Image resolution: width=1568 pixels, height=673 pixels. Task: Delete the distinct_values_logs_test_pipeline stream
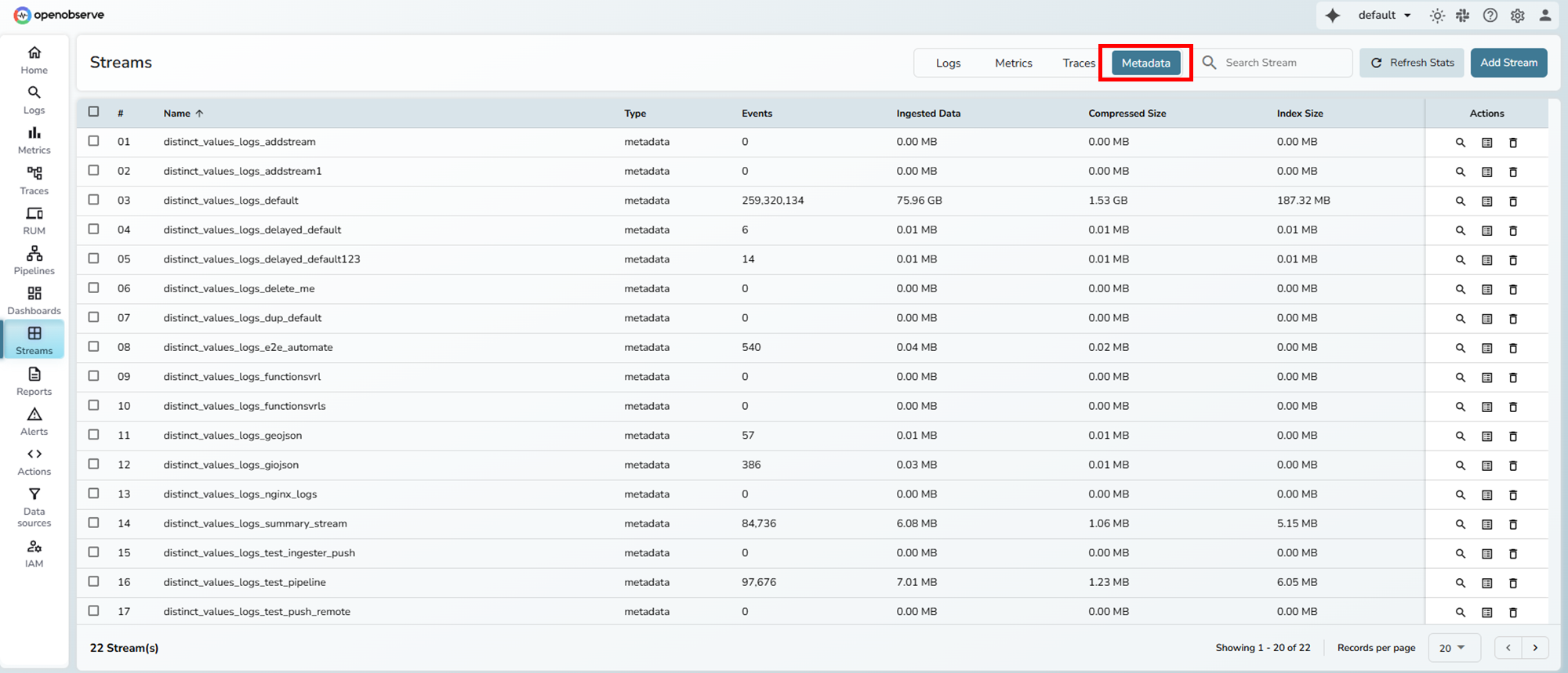1513,583
